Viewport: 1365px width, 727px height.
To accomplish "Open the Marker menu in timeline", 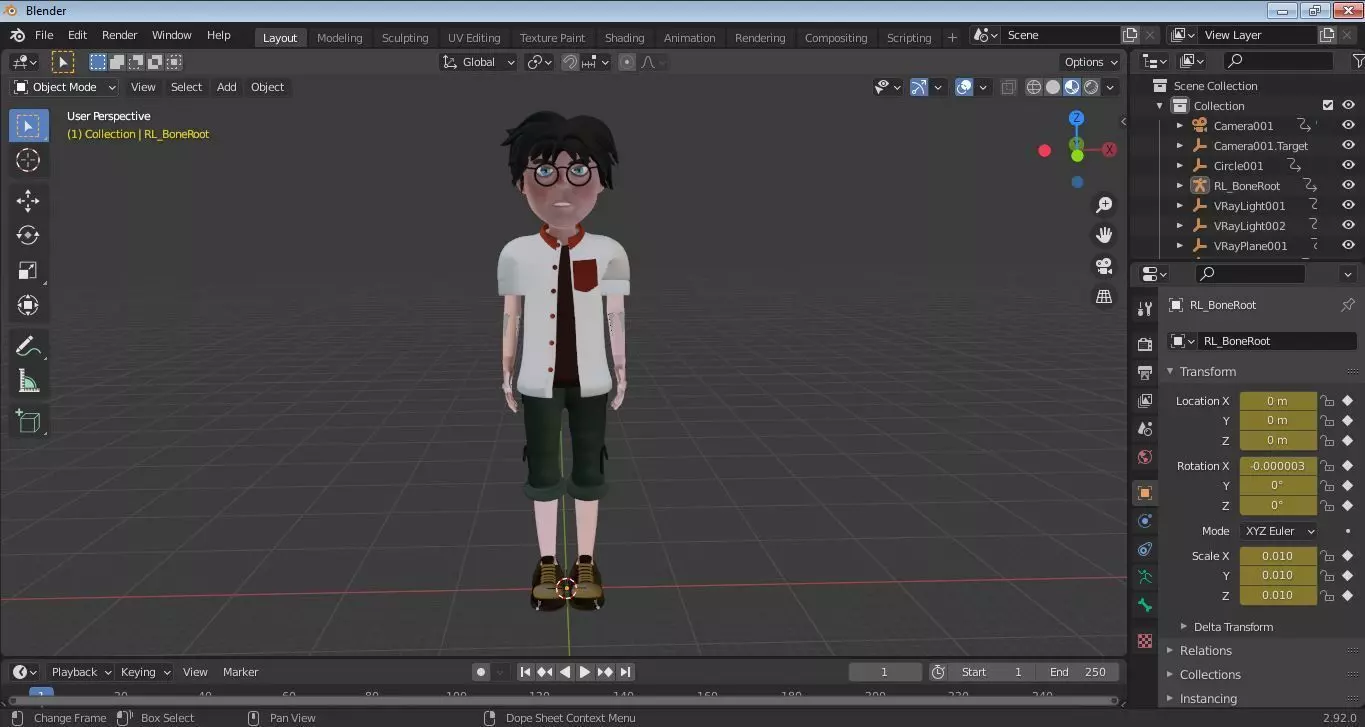I will tap(240, 672).
